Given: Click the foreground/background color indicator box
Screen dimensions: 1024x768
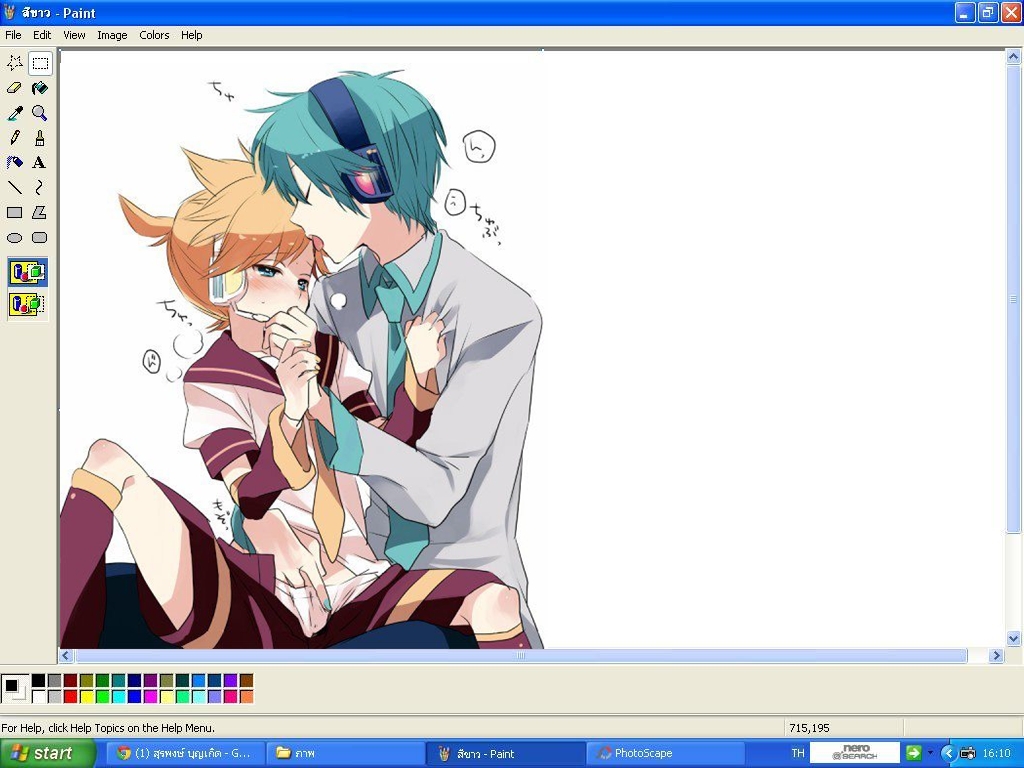Looking at the screenshot, I should (x=14, y=689).
